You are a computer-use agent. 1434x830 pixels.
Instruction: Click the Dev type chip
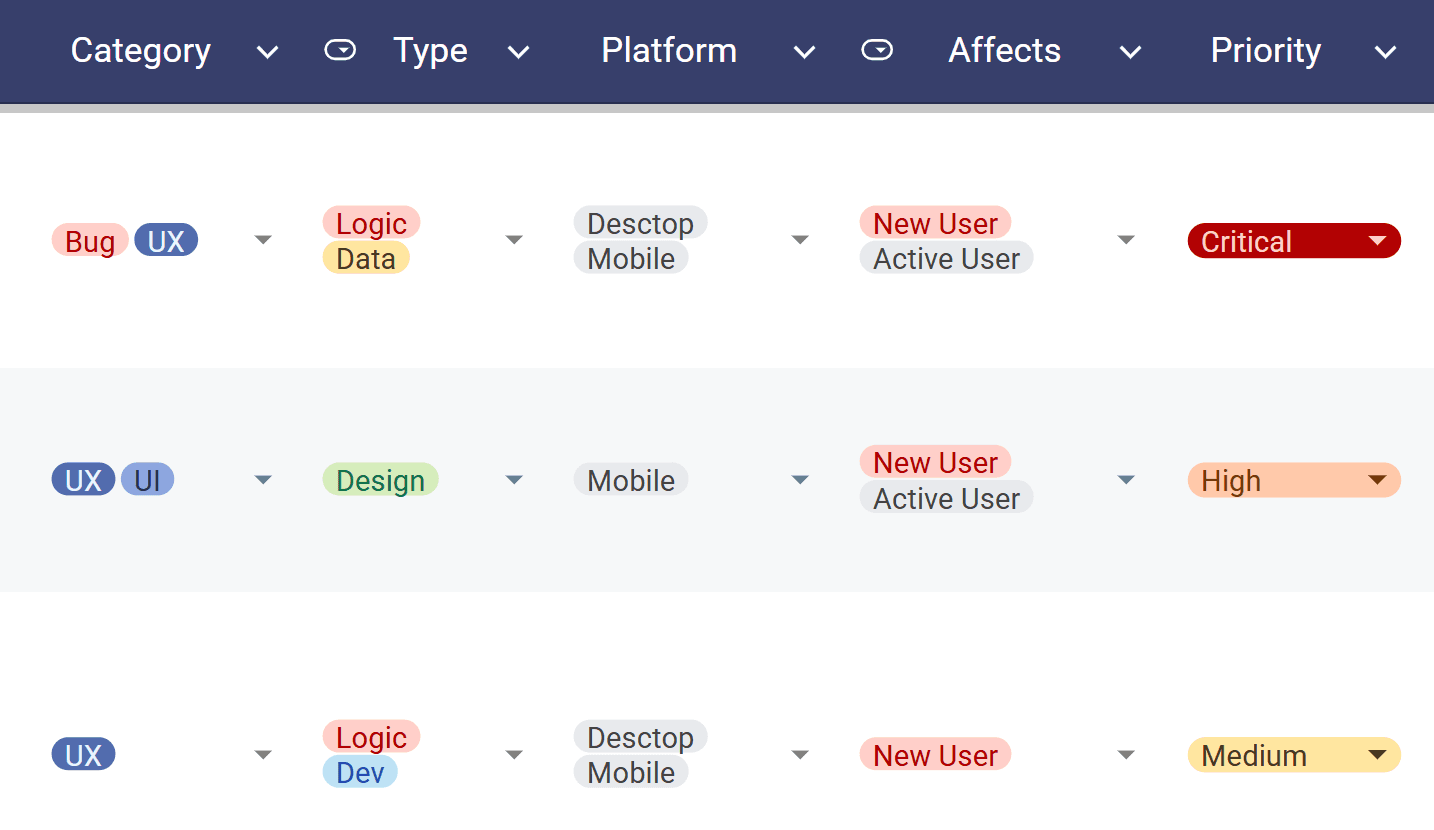(x=360, y=772)
